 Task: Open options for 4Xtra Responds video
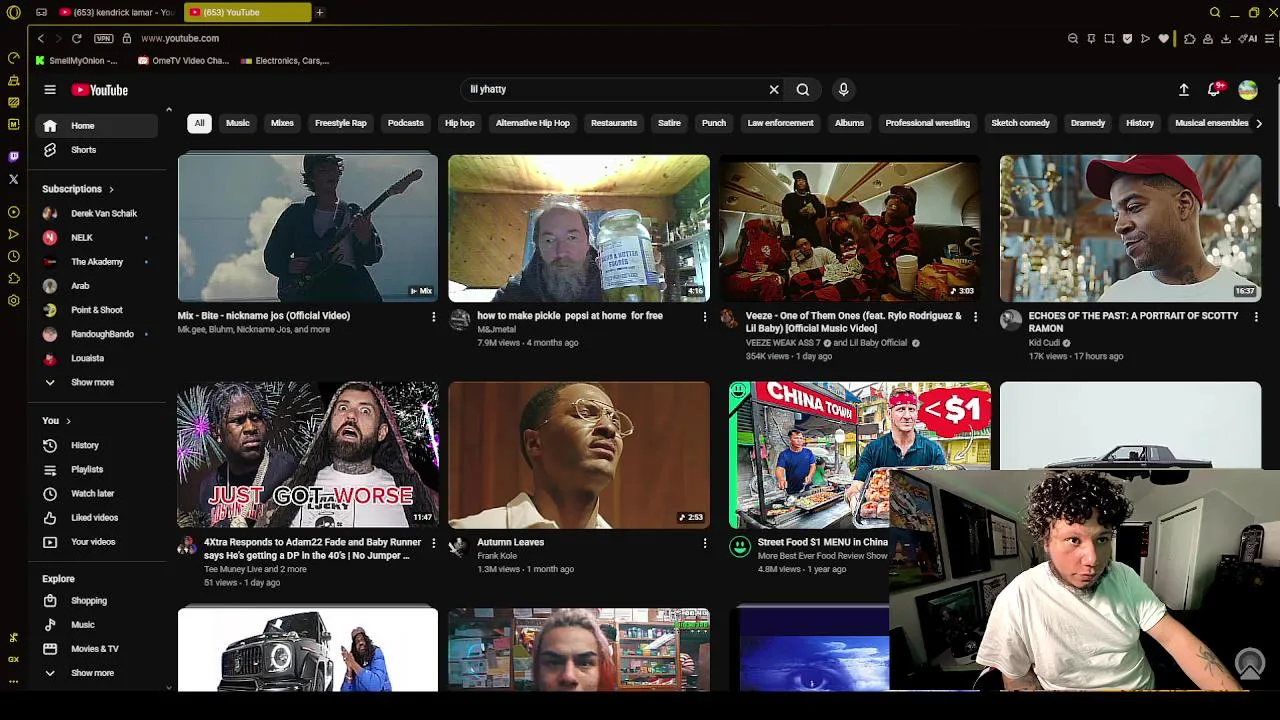point(433,543)
